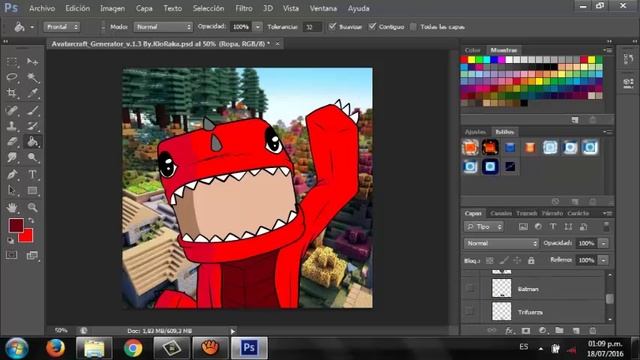Open the History panel icon
Viewport: 640px width, 360px height.
[x=629, y=59]
